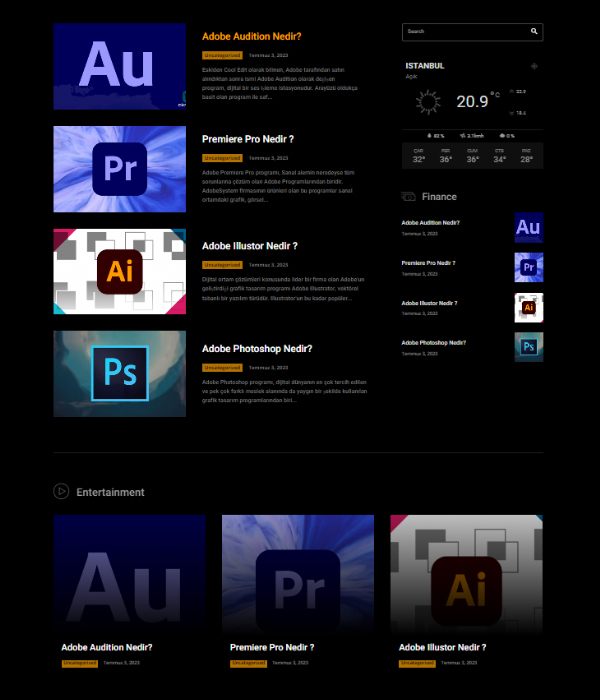Click the weather location target icon
This screenshot has height=700, width=600.
click(534, 66)
